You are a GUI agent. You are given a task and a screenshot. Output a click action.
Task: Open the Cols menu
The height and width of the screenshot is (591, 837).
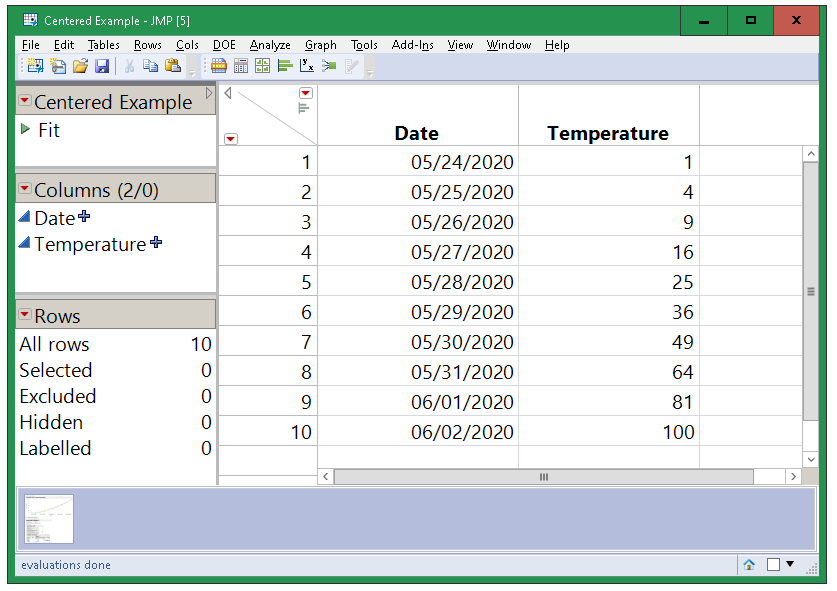[x=187, y=45]
